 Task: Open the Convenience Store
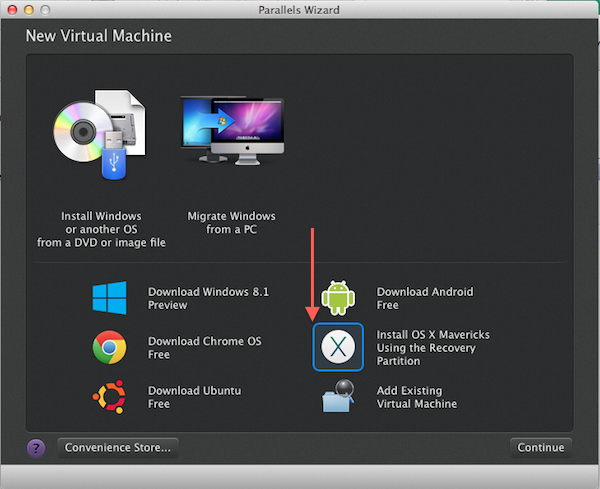coord(118,447)
